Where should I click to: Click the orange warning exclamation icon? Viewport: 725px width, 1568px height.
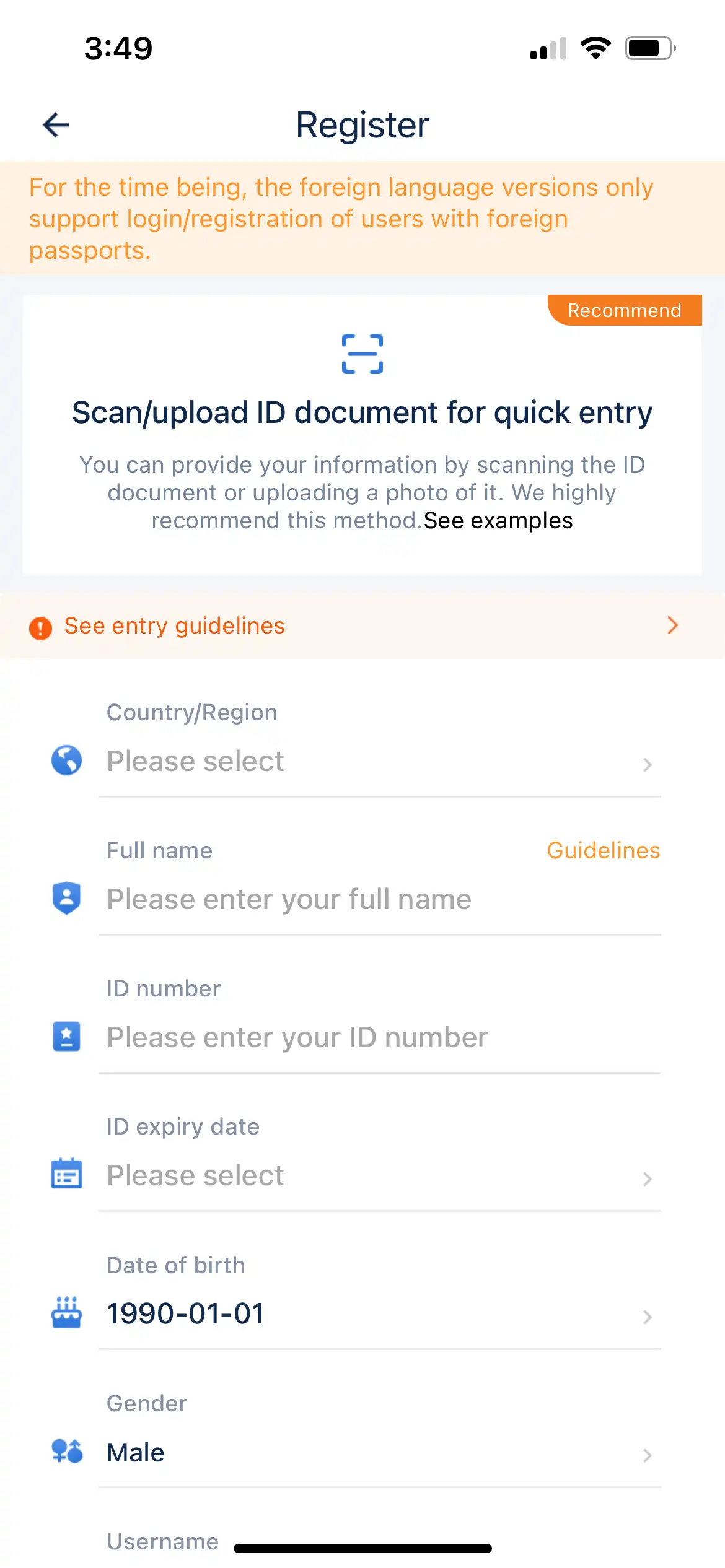coord(41,627)
